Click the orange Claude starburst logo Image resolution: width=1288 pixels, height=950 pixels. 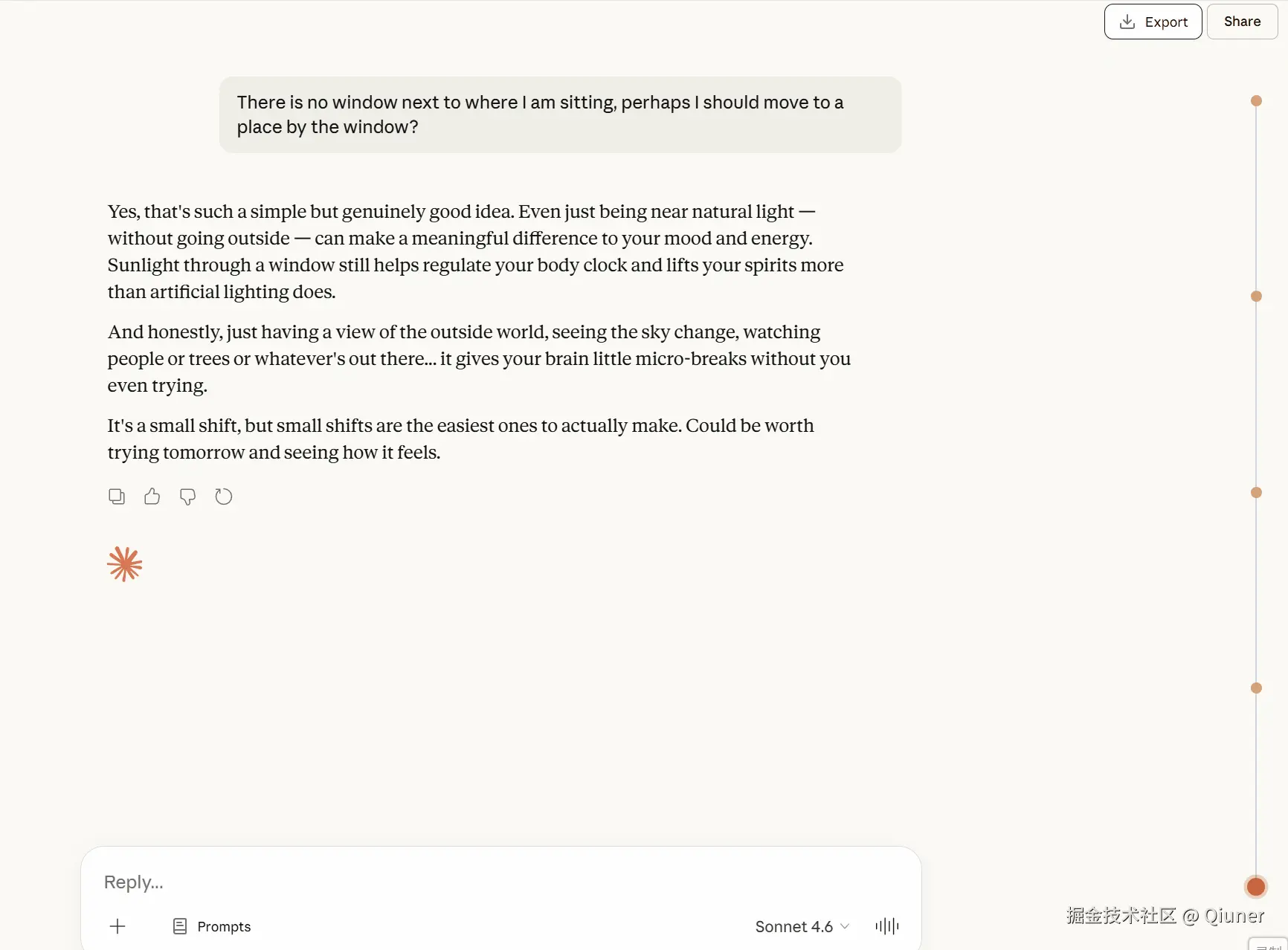point(124,564)
